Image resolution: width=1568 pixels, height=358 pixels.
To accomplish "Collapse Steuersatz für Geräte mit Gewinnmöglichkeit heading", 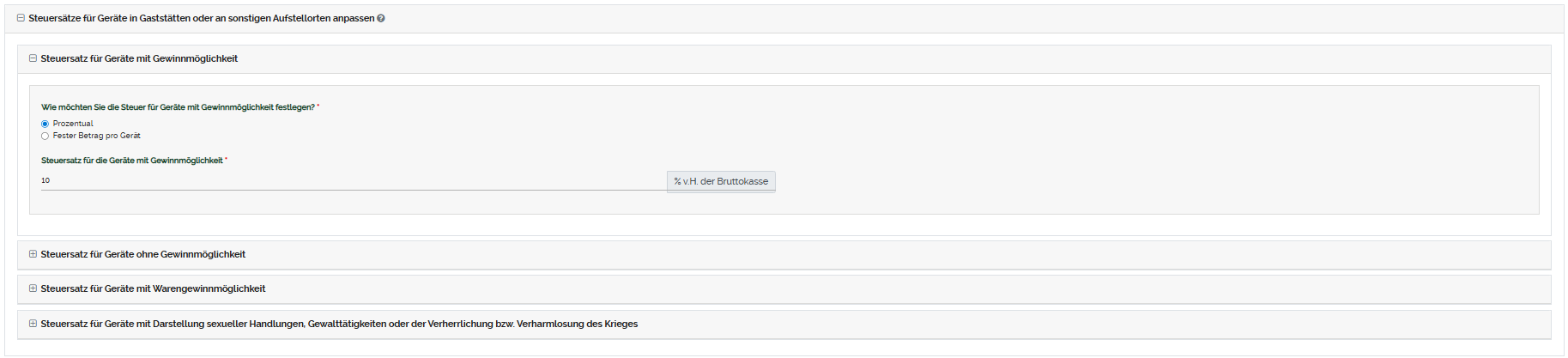I will coord(139,58).
